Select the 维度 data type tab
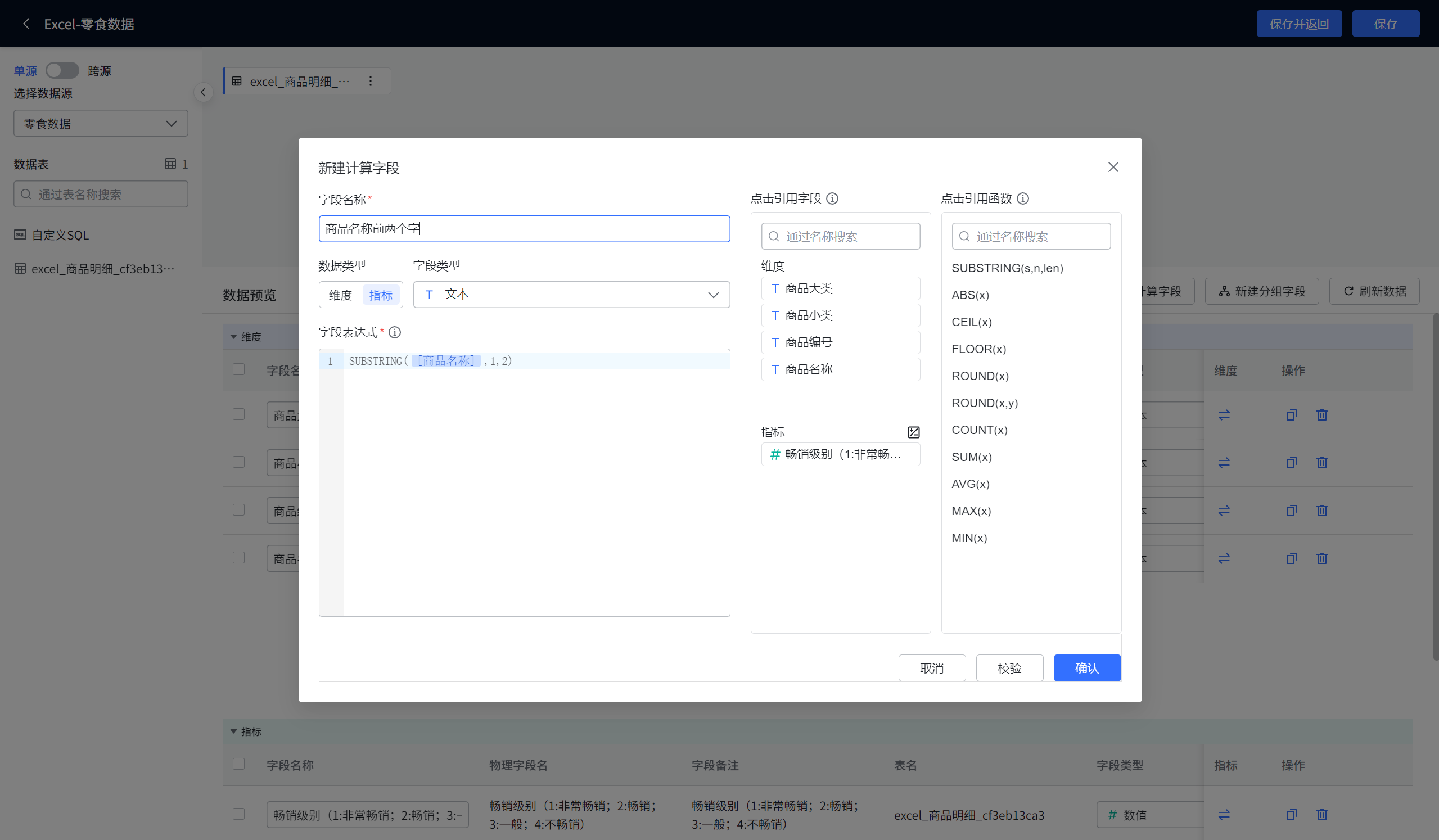The height and width of the screenshot is (840, 1439). [340, 295]
